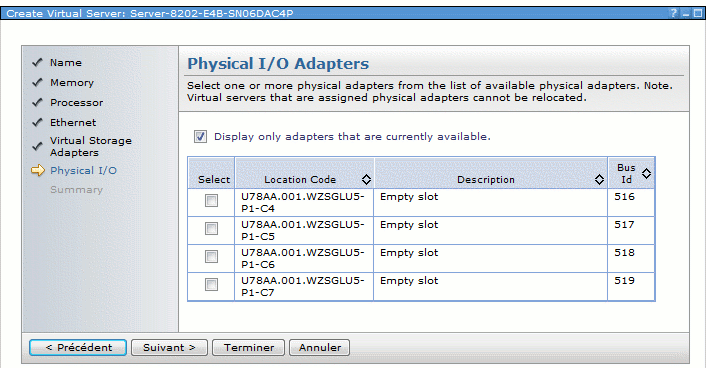The width and height of the screenshot is (706, 368).
Task: Click Bus Id value 517
Action: click(x=625, y=225)
